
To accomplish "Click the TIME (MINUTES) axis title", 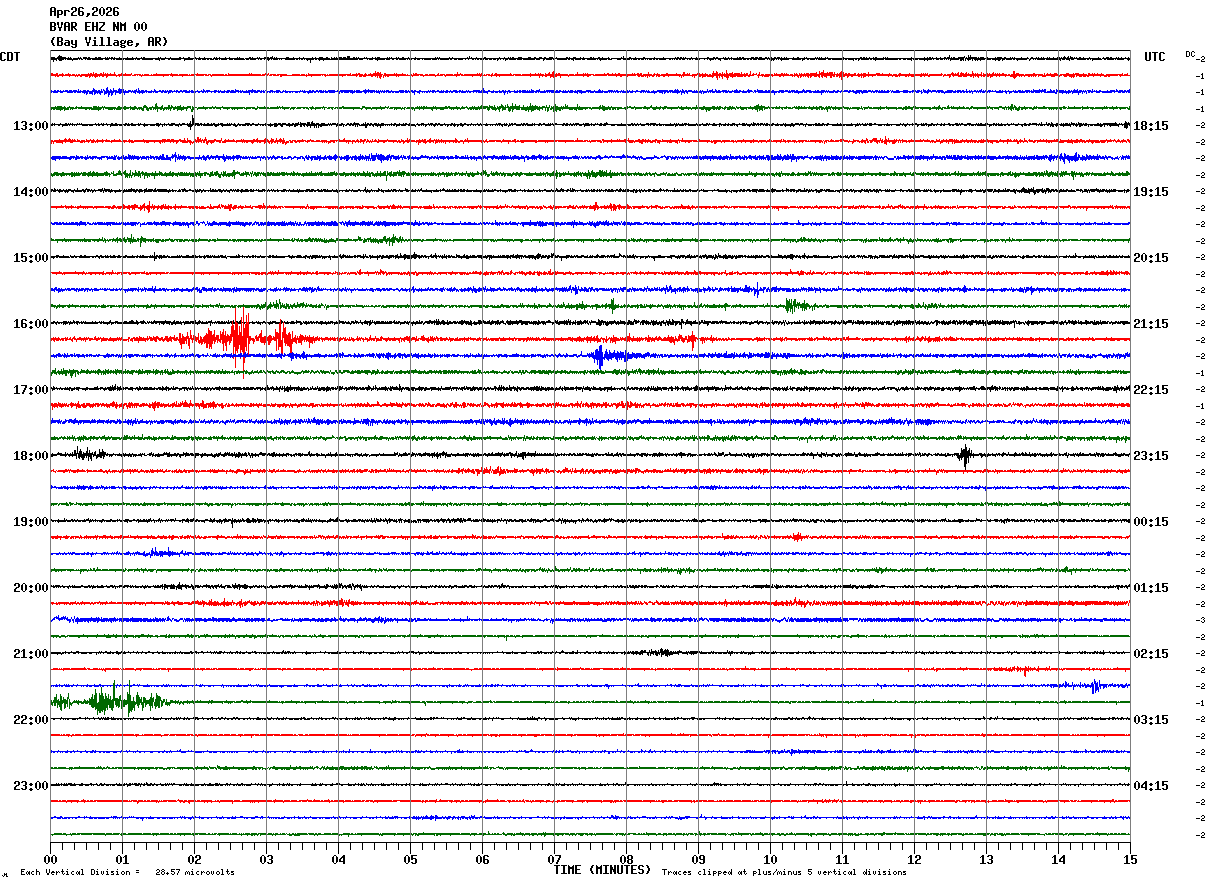I will coord(602,870).
